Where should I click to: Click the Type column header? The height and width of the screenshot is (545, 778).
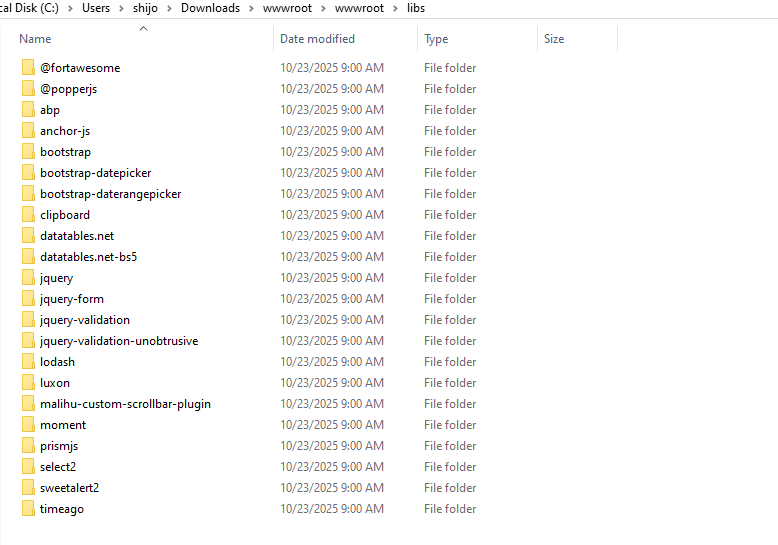(x=436, y=39)
